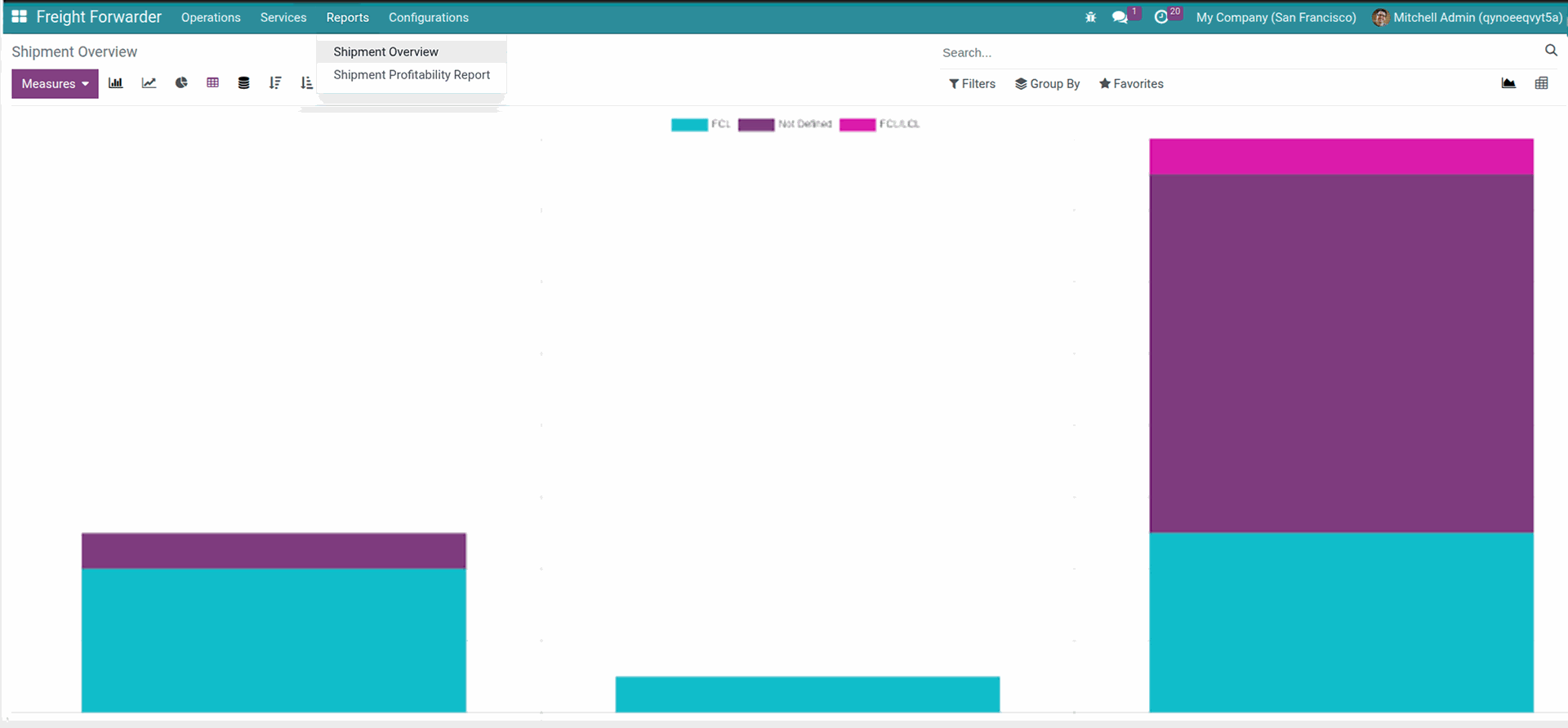This screenshot has width=1568, height=728.
Task: Sort chart in ascending order
Action: (306, 83)
